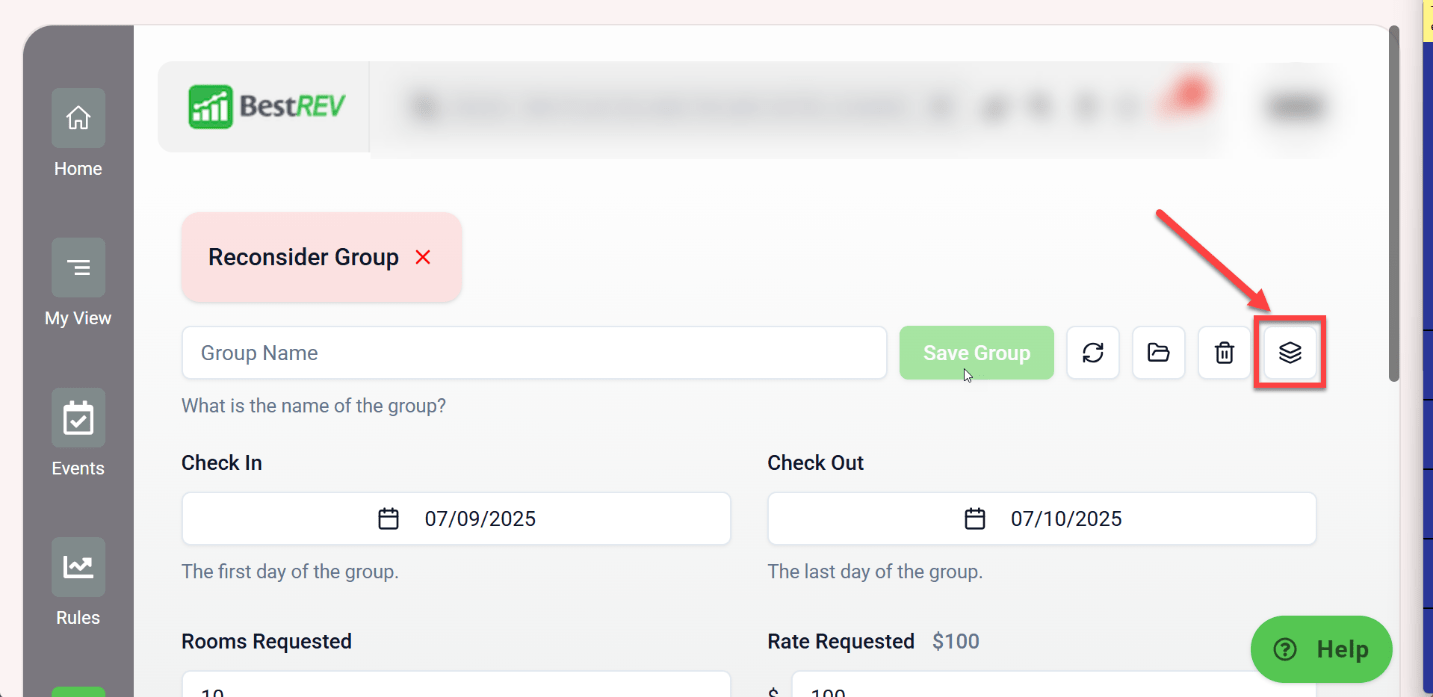Click the Rooms Requested input box

coord(456,684)
